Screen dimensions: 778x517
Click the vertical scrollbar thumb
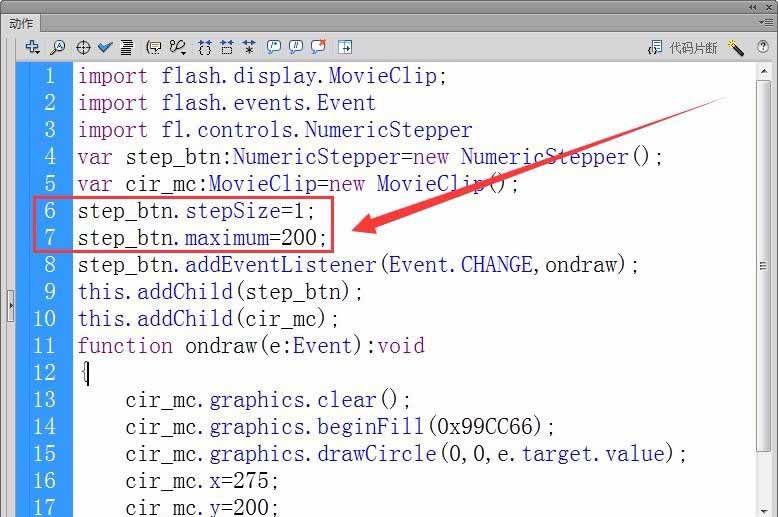[x=763, y=266]
